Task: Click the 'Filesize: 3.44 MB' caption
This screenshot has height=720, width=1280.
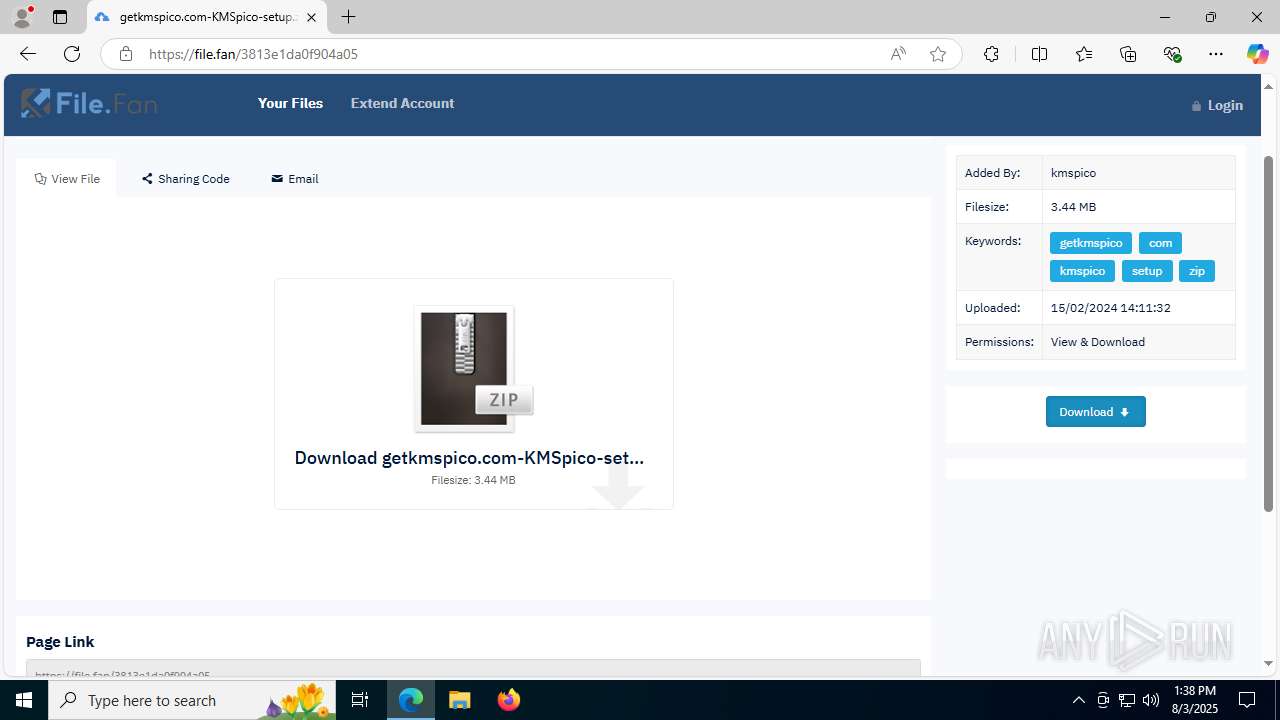Action: coord(473,480)
